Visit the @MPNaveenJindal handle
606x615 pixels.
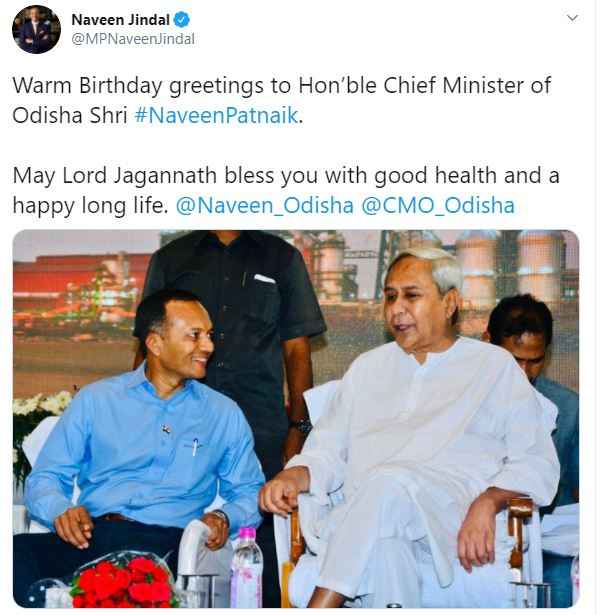pos(133,39)
